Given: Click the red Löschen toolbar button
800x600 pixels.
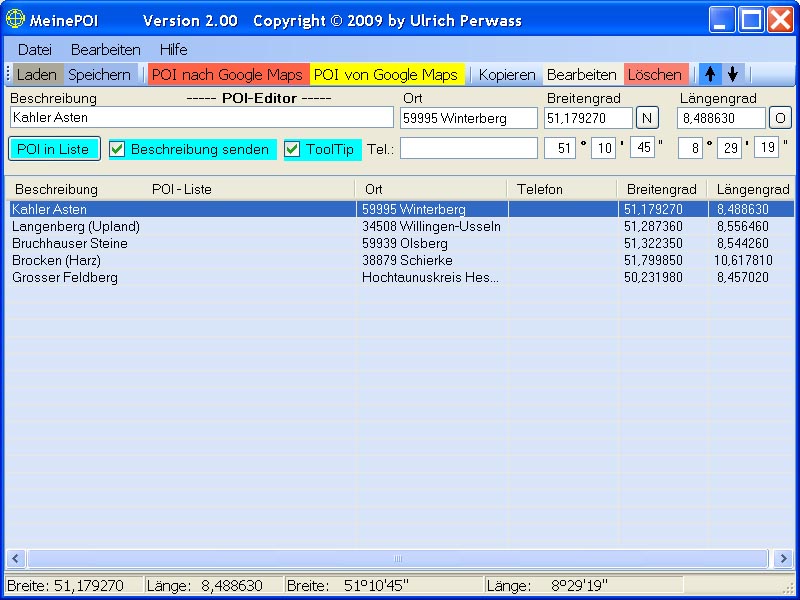Looking at the screenshot, I should [654, 74].
